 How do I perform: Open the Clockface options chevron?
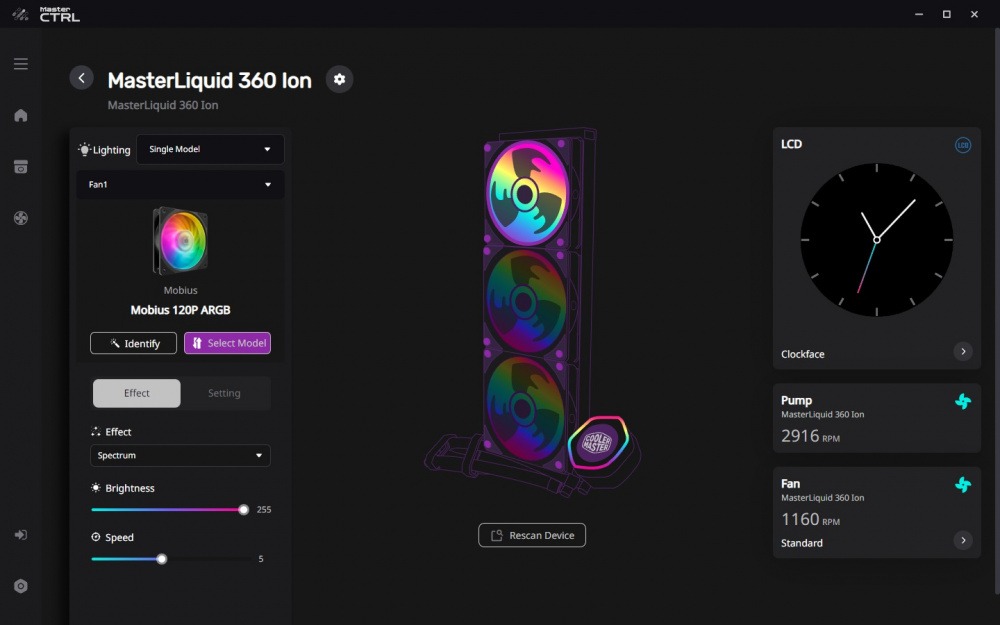point(963,351)
